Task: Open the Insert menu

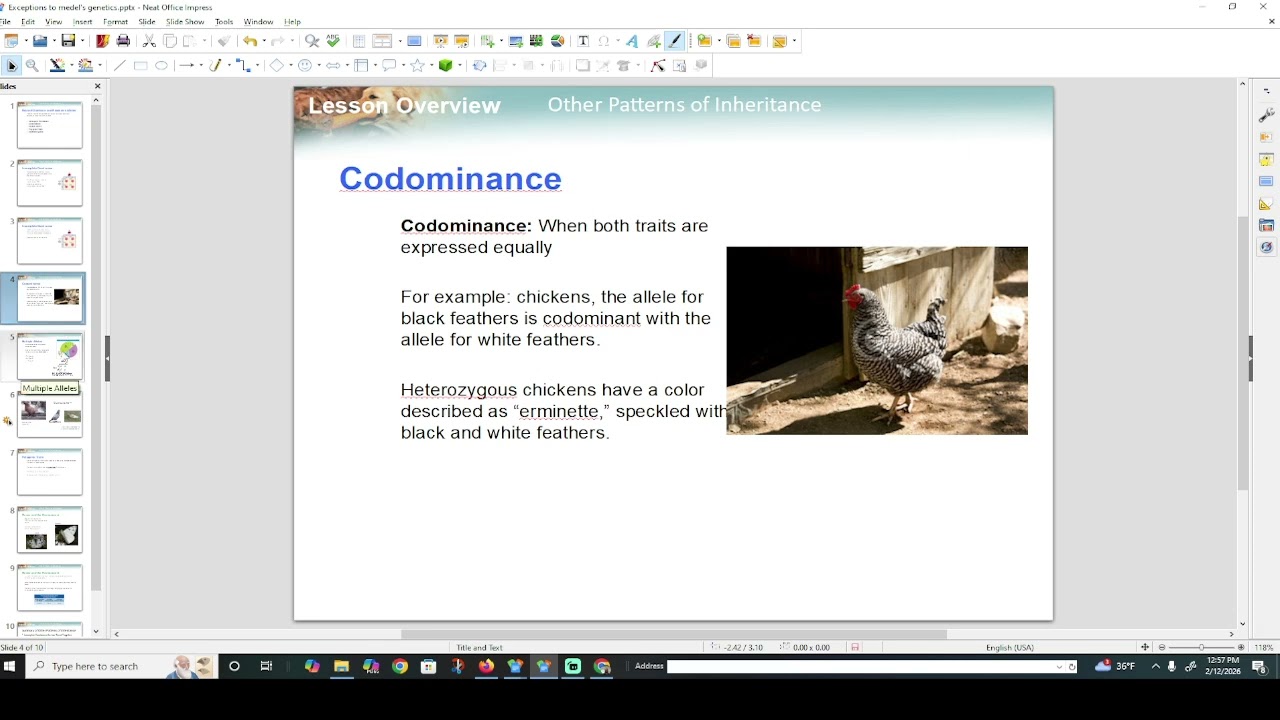Action: pyautogui.click(x=82, y=21)
